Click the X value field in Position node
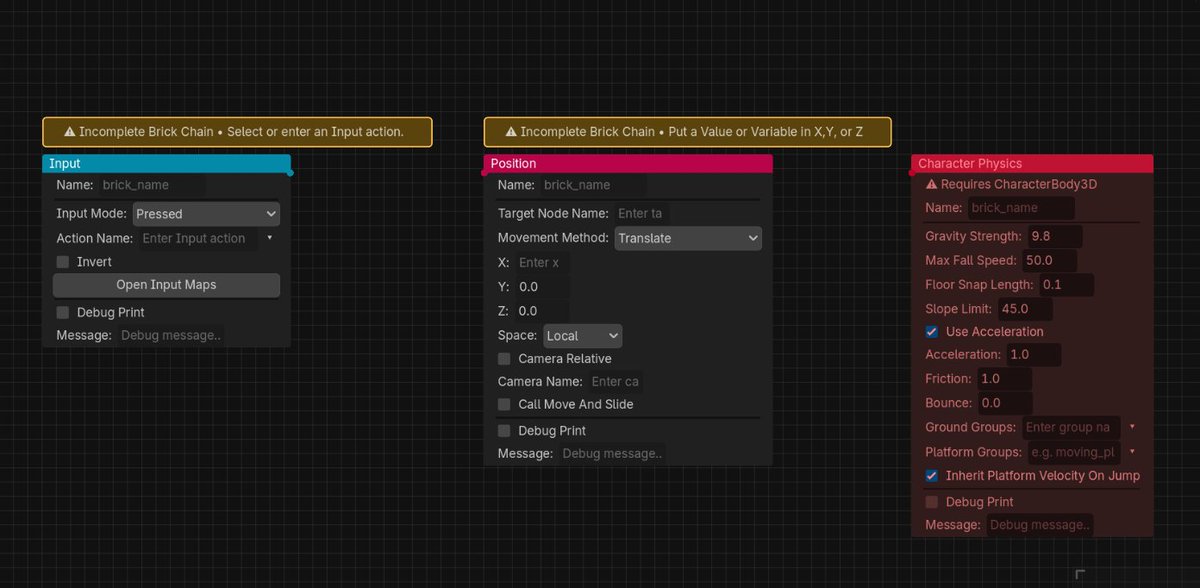The width and height of the screenshot is (1200, 588). pos(542,262)
